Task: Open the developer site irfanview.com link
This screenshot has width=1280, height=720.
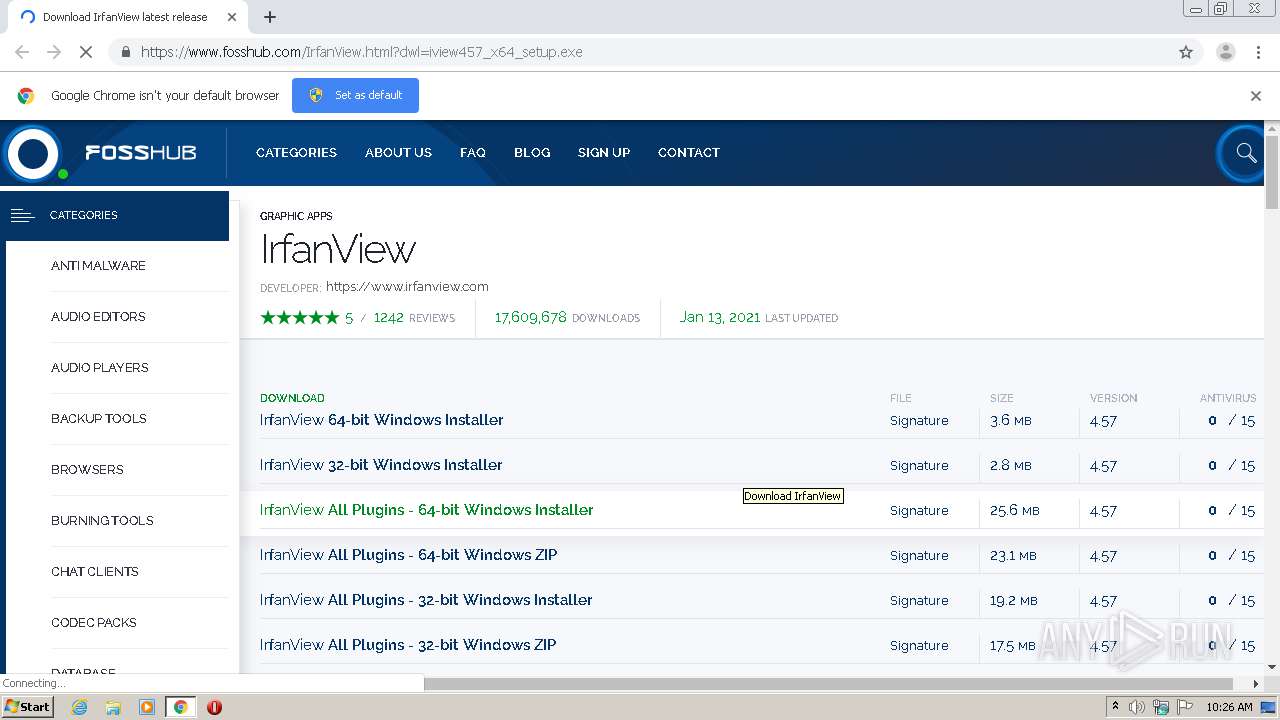Action: coord(407,287)
